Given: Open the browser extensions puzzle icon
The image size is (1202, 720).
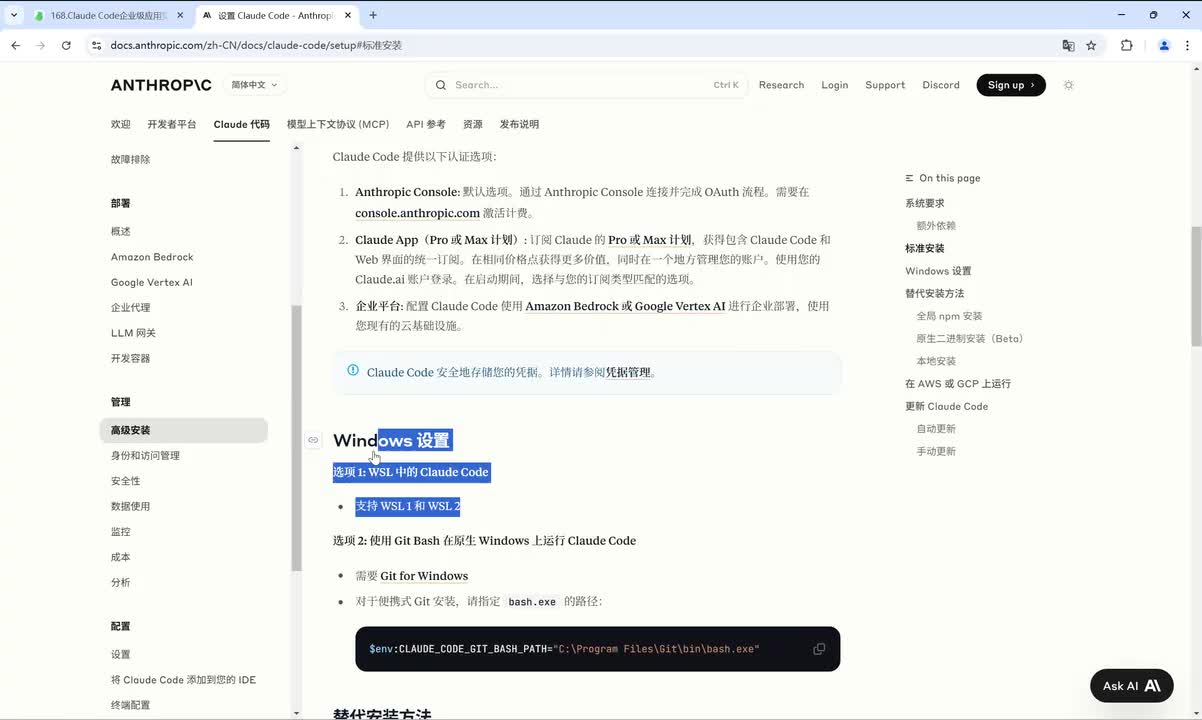Looking at the screenshot, I should pyautogui.click(x=1127, y=45).
